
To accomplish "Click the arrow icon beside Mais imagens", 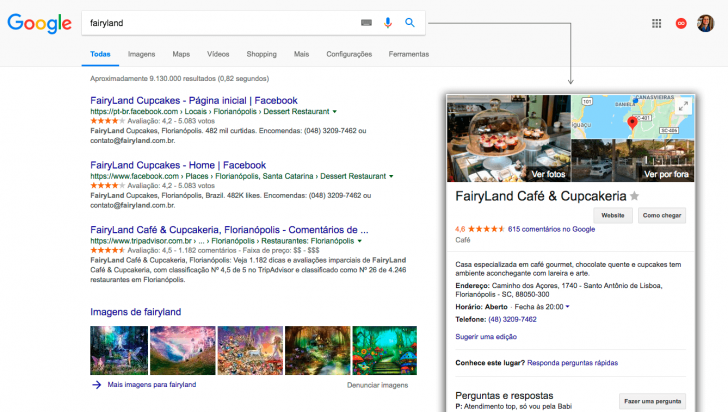I will click(96, 385).
